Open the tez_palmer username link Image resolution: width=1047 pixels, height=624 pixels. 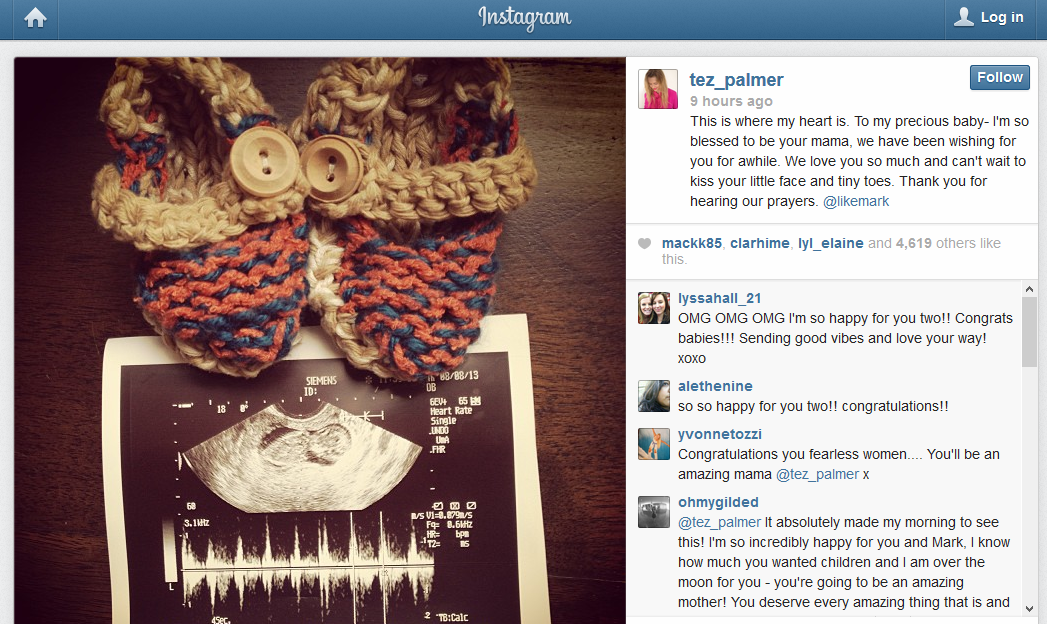[x=736, y=80]
